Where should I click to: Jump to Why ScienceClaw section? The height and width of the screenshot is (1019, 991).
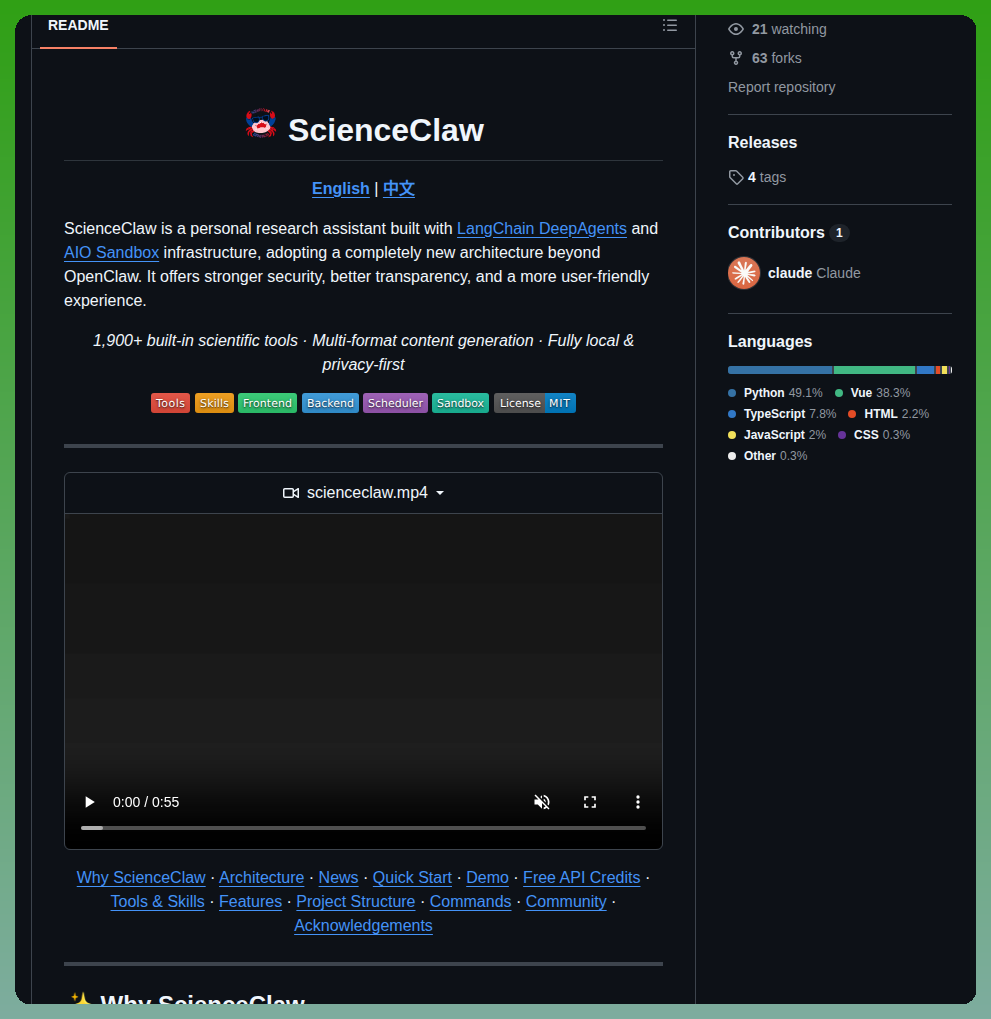click(x=141, y=877)
